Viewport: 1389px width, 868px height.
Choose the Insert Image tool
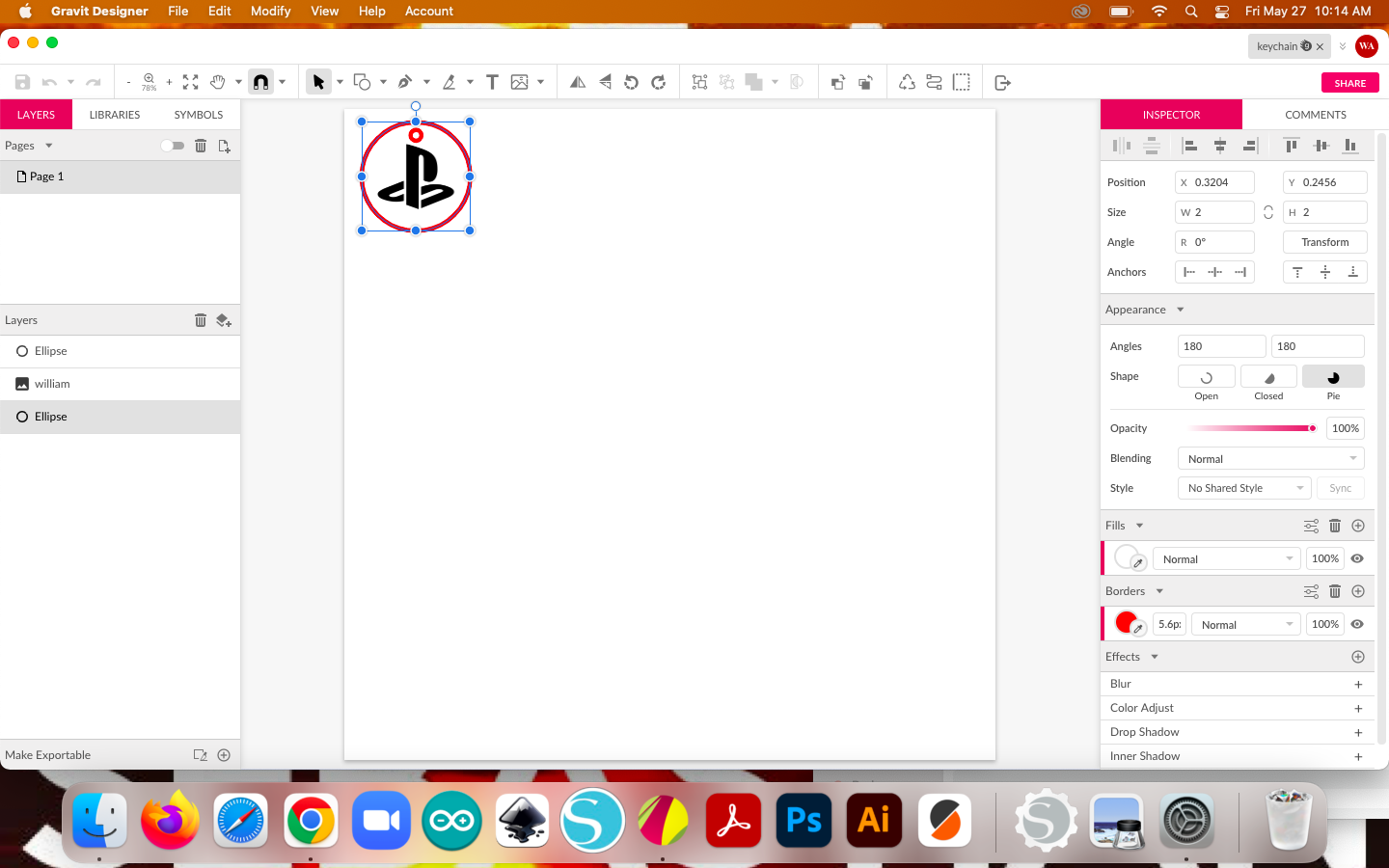(x=520, y=82)
